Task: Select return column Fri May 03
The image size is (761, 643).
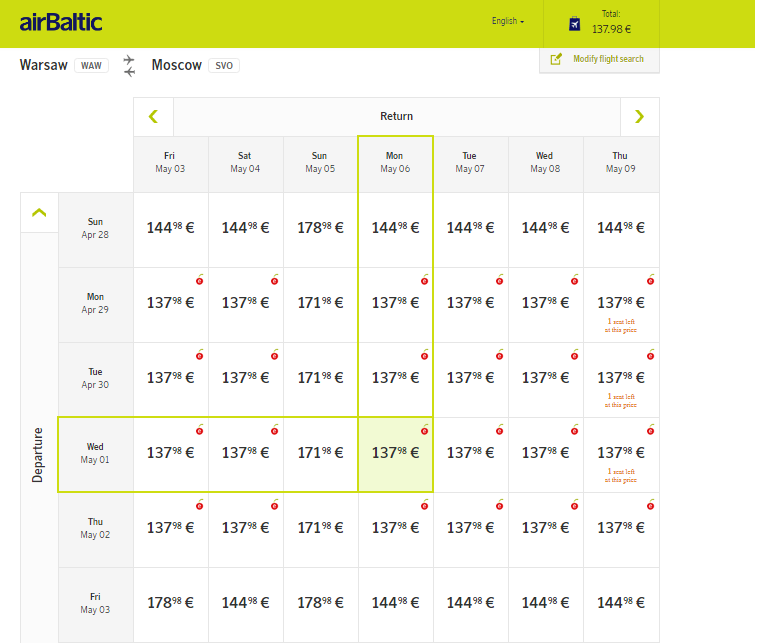Action: pyautogui.click(x=171, y=165)
